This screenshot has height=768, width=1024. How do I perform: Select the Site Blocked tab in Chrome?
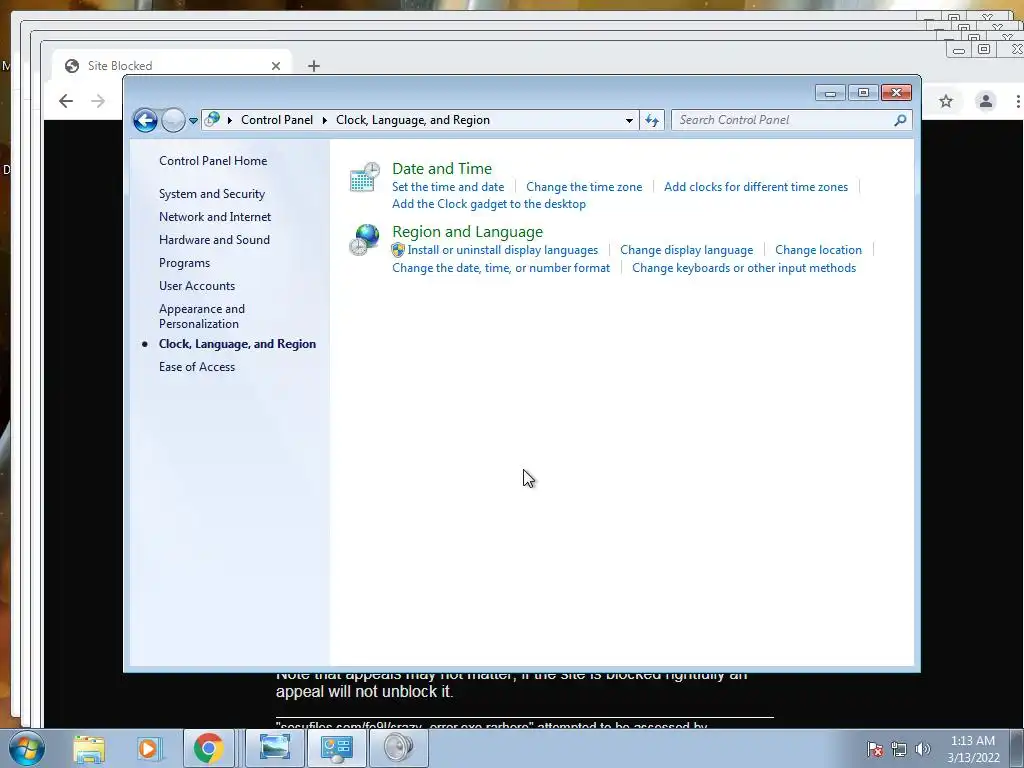pyautogui.click(x=170, y=66)
